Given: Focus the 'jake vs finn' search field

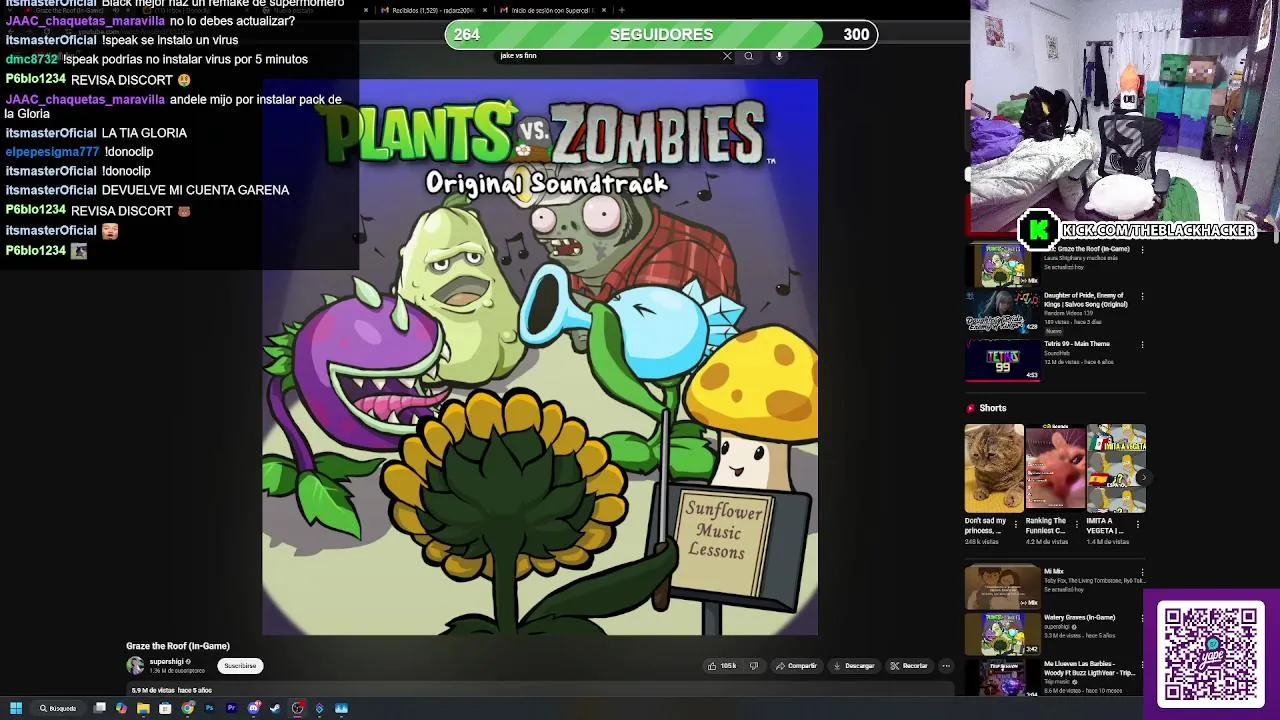Looking at the screenshot, I should (608, 56).
